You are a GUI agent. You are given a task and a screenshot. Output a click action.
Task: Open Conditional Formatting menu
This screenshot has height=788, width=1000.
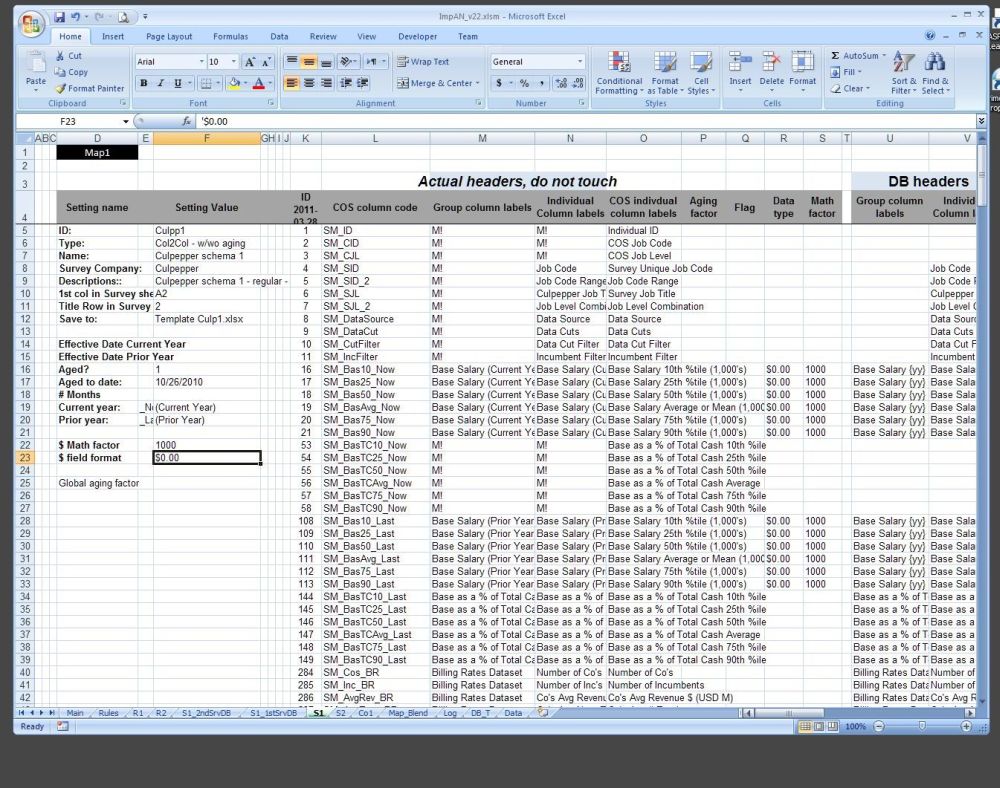(619, 72)
